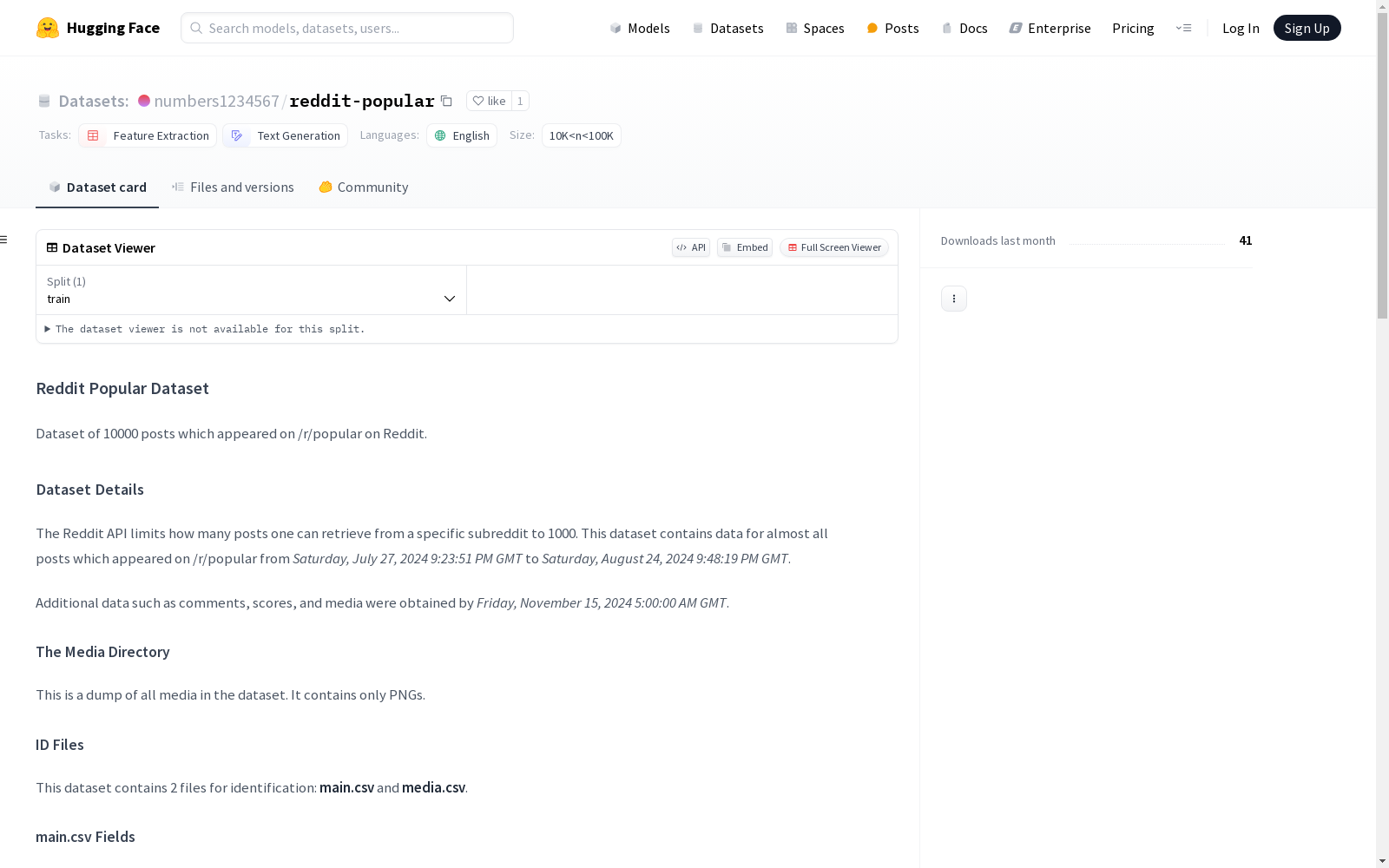Go to Datasets in the navbar

pos(727,28)
